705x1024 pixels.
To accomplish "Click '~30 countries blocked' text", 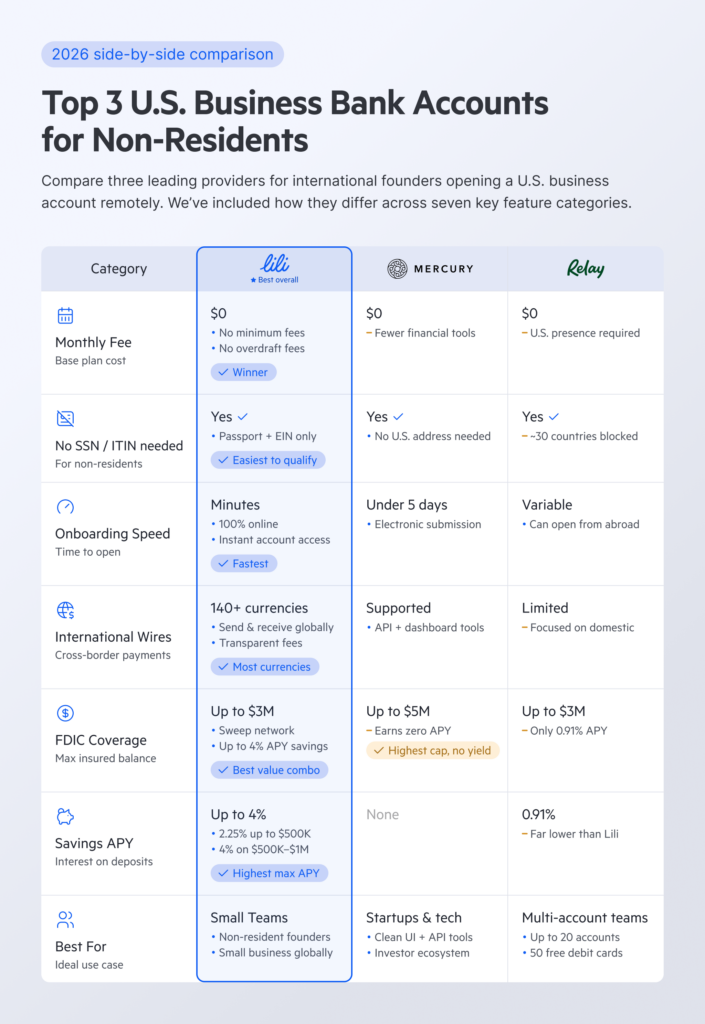I will [584, 436].
